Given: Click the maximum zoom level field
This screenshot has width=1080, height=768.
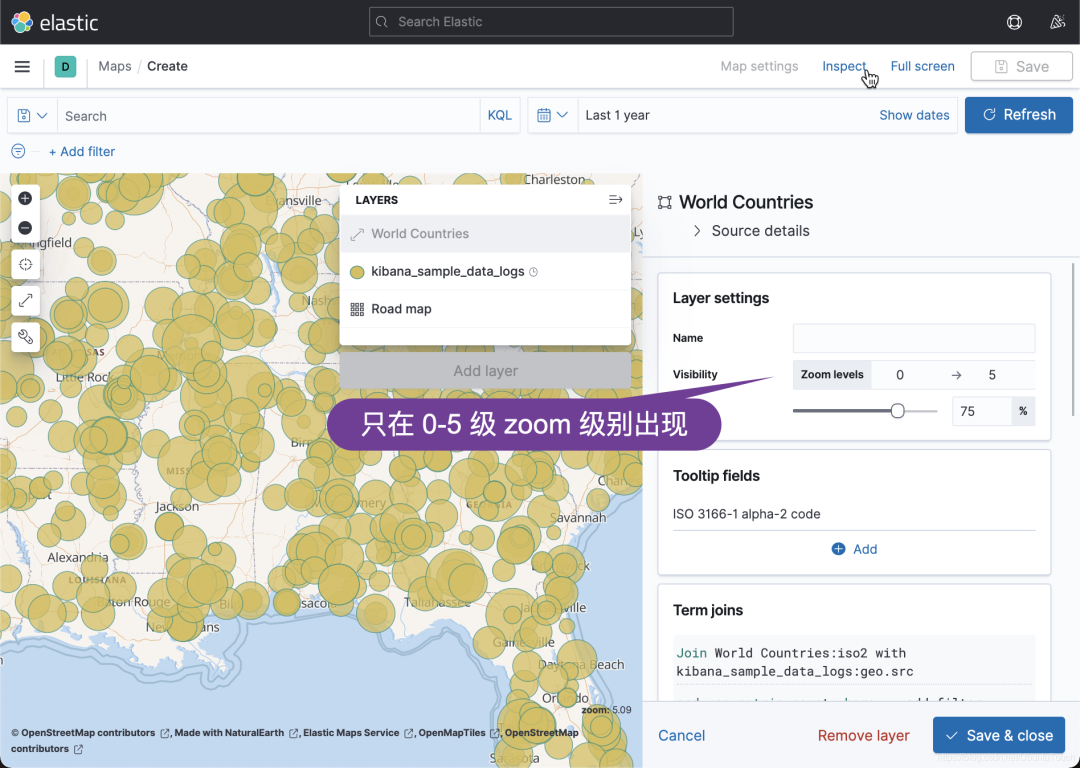Looking at the screenshot, I should tap(992, 375).
